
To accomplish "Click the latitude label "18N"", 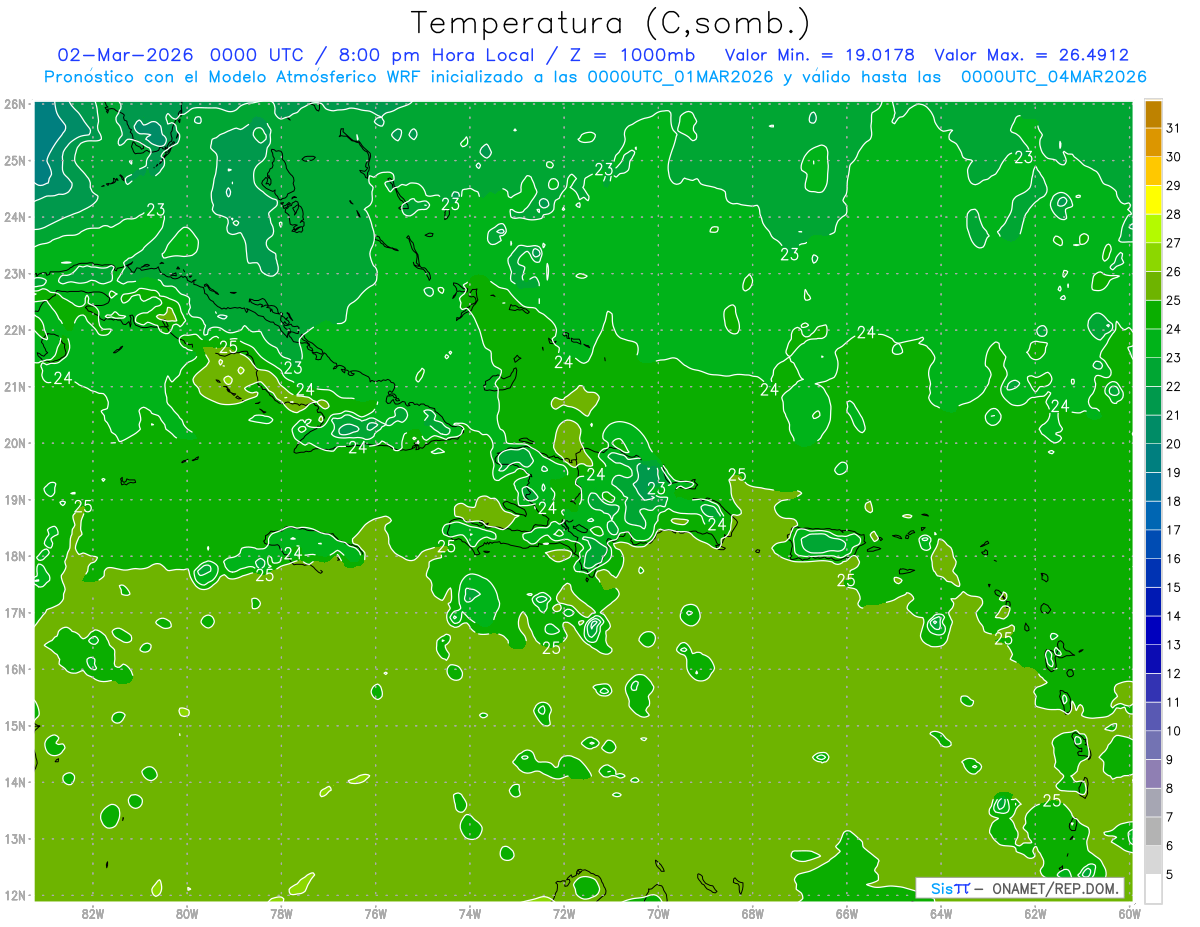I will (14, 556).
